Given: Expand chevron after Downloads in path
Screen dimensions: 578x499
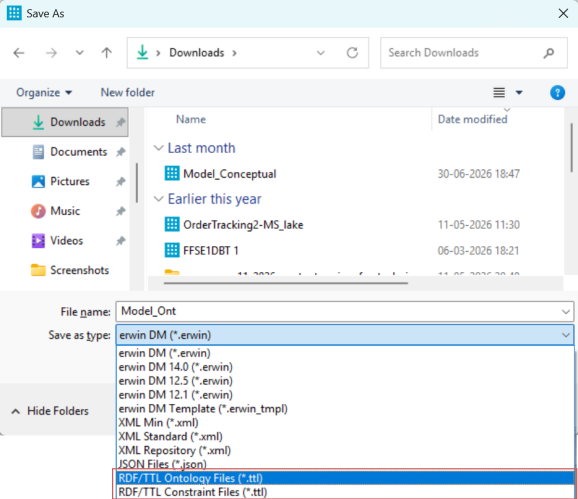Looking at the screenshot, I should (x=234, y=53).
